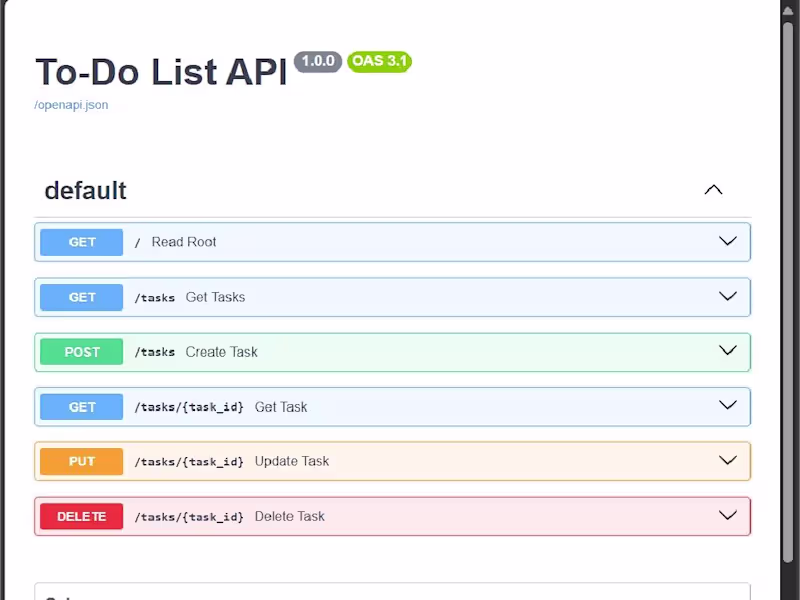Click the PUT badge on Update Task
Image resolution: width=800 pixels, height=600 pixels.
(80, 461)
